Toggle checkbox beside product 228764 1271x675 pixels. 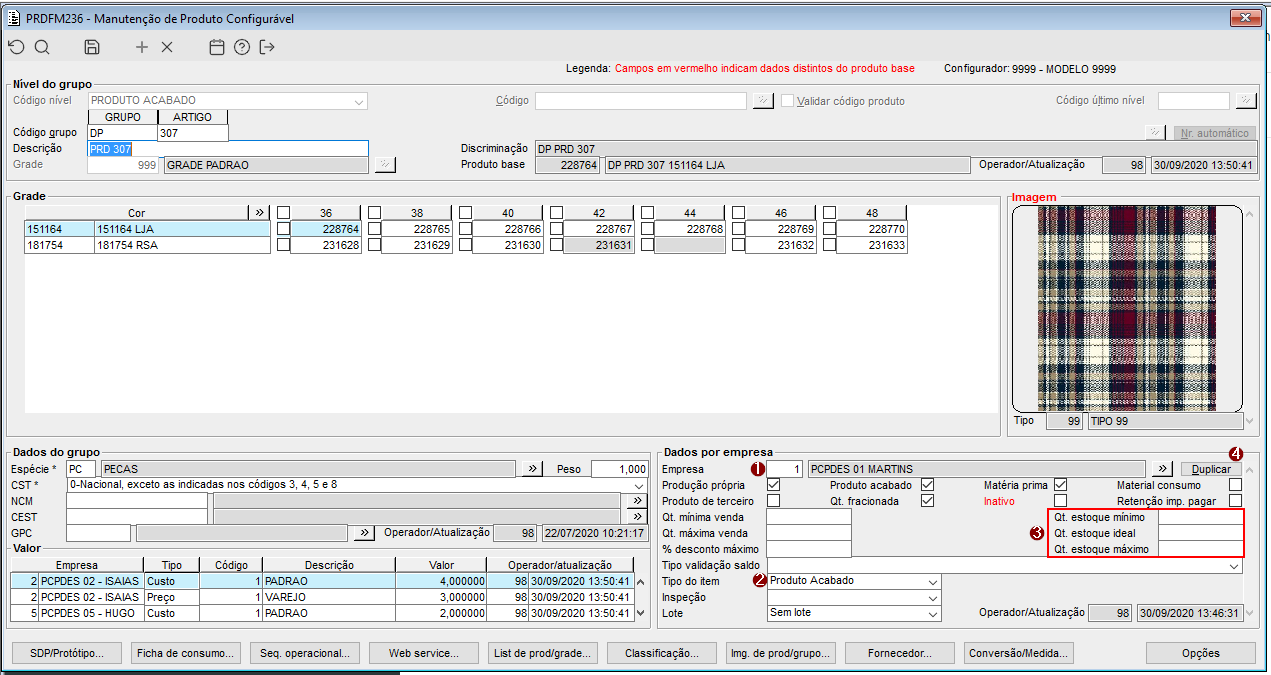tap(284, 229)
